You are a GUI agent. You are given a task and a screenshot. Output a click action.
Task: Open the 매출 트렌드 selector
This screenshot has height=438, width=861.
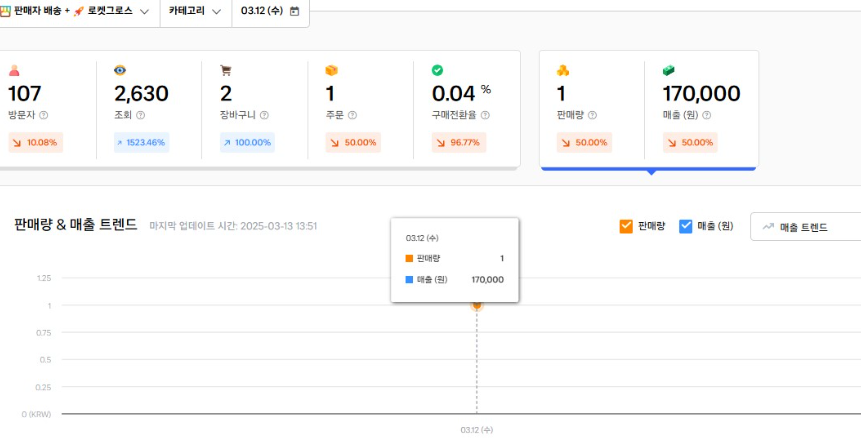[805, 227]
